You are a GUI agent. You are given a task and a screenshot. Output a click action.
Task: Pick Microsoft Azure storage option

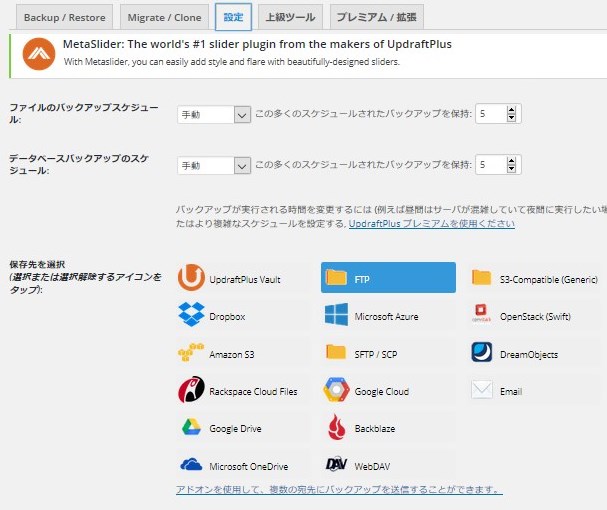336,316
